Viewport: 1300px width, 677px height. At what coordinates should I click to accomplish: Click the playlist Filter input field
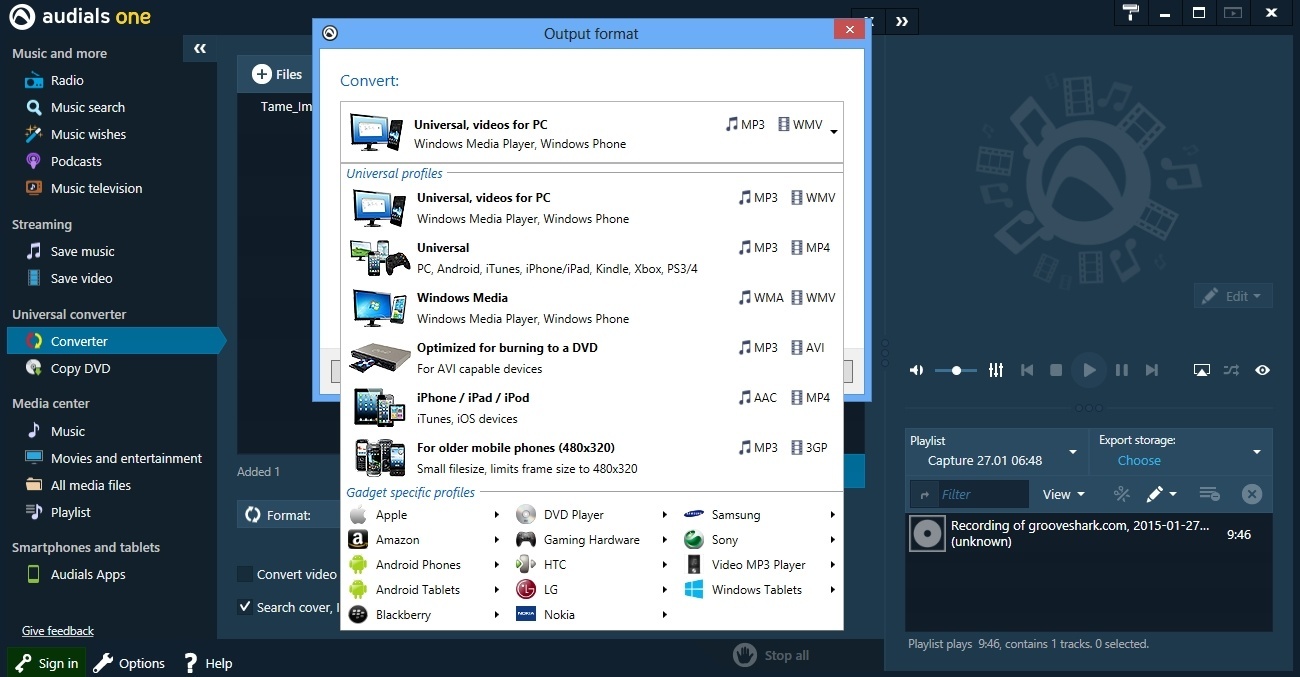coord(982,494)
